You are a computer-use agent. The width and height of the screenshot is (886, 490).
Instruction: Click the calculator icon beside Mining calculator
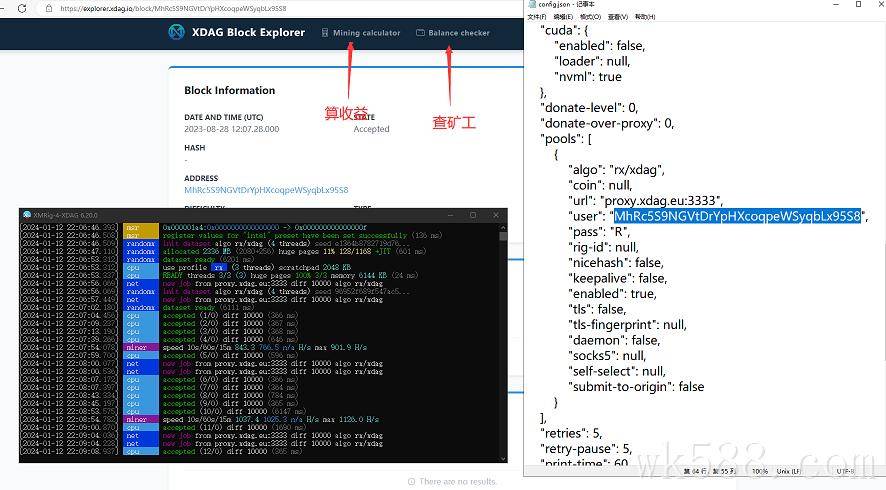click(x=325, y=33)
